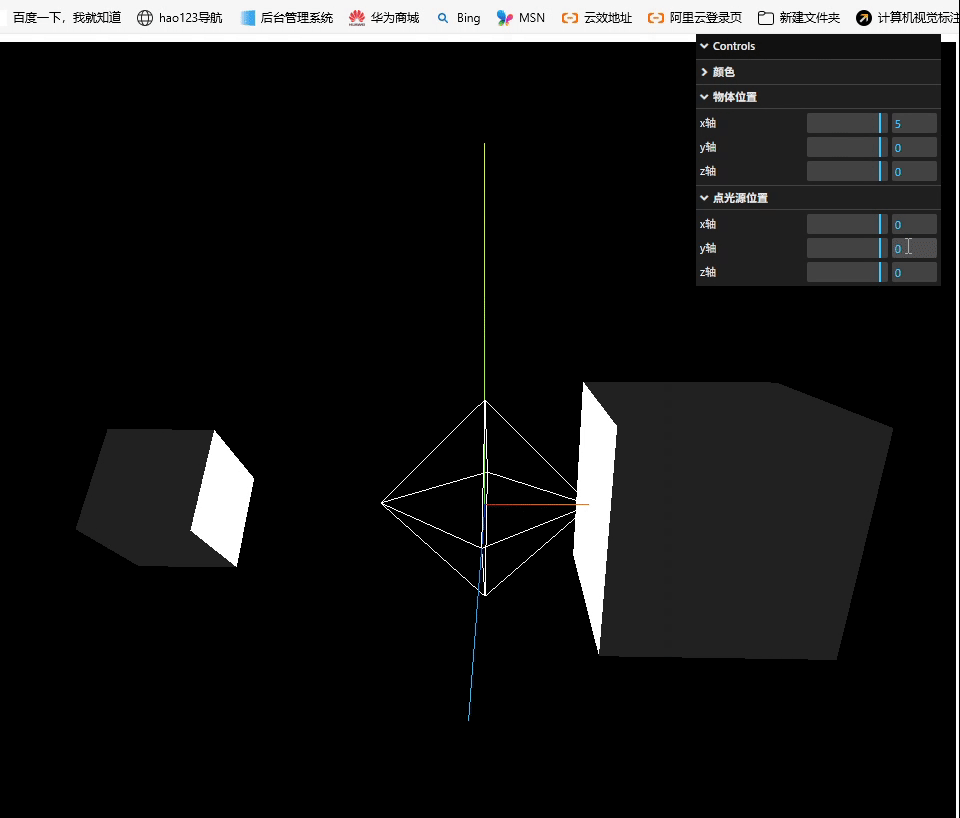Click the x轴 value field showing 5

[913, 122]
